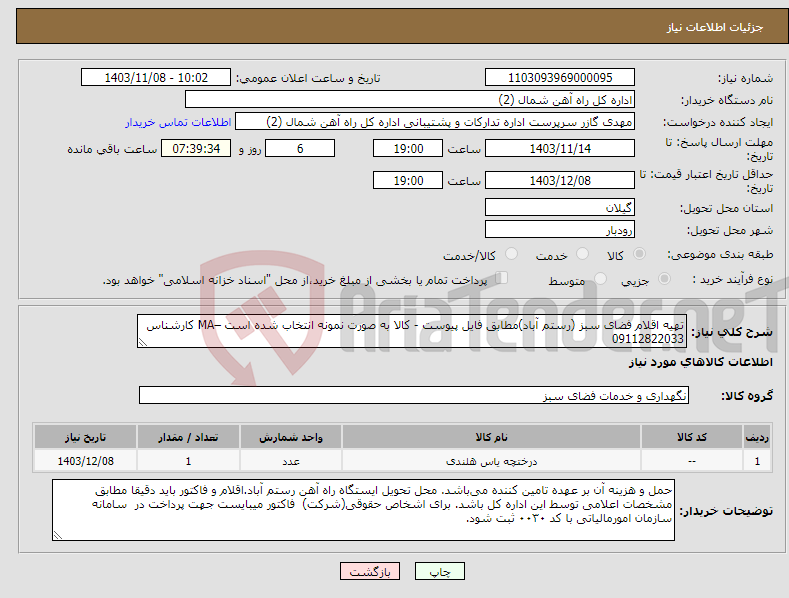Select the جزیی purchase type radio
789x598 pixels.
[x=664, y=278]
